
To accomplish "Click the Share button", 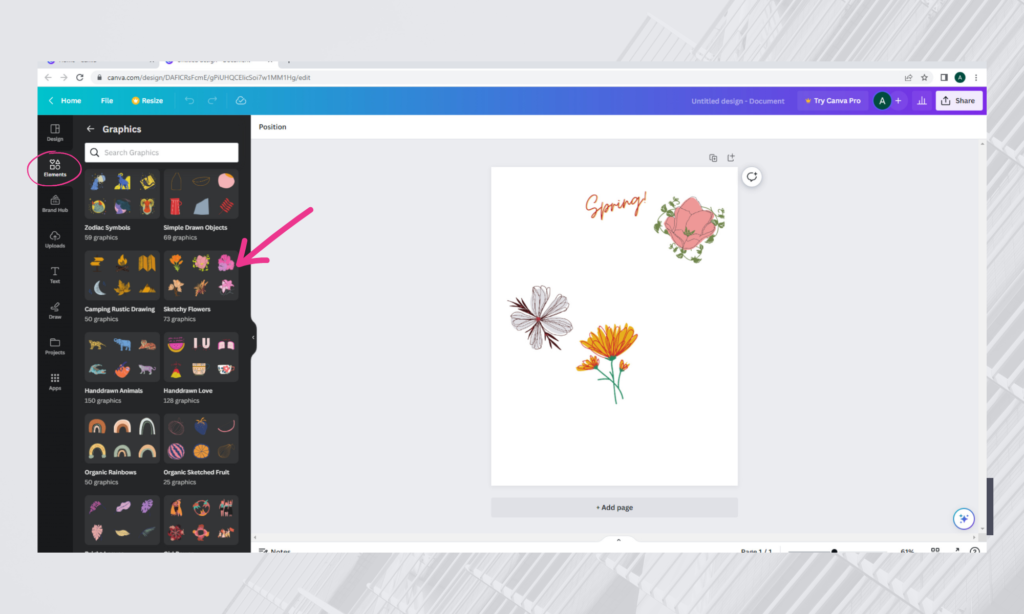I will (959, 101).
